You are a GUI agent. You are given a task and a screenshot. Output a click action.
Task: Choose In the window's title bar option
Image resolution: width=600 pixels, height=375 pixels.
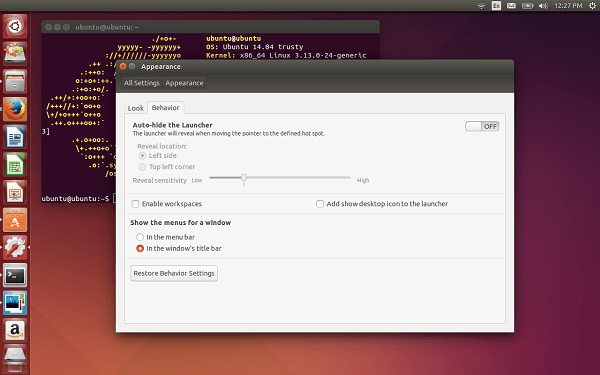[179, 248]
